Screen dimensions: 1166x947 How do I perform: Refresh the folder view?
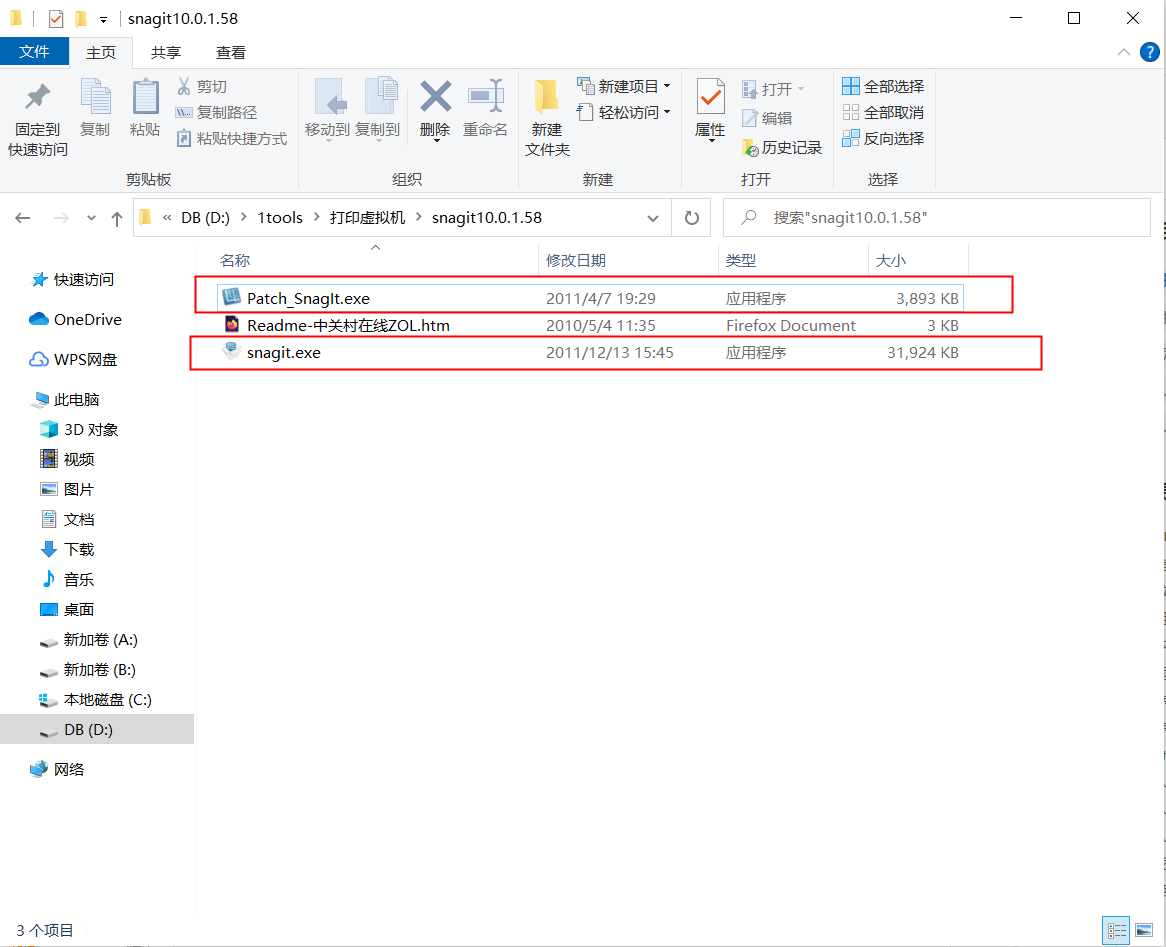[691, 217]
